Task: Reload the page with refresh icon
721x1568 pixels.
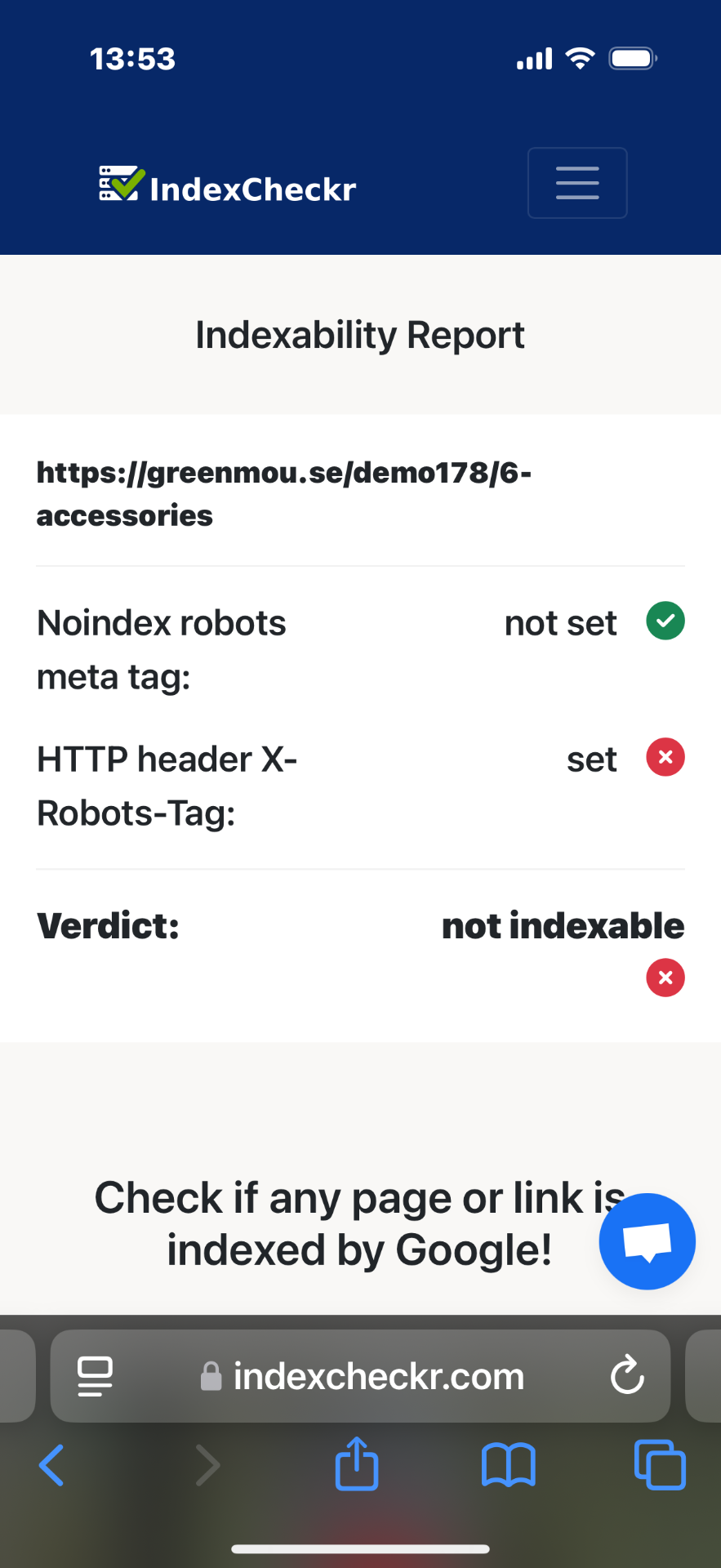Action: pos(627,1374)
